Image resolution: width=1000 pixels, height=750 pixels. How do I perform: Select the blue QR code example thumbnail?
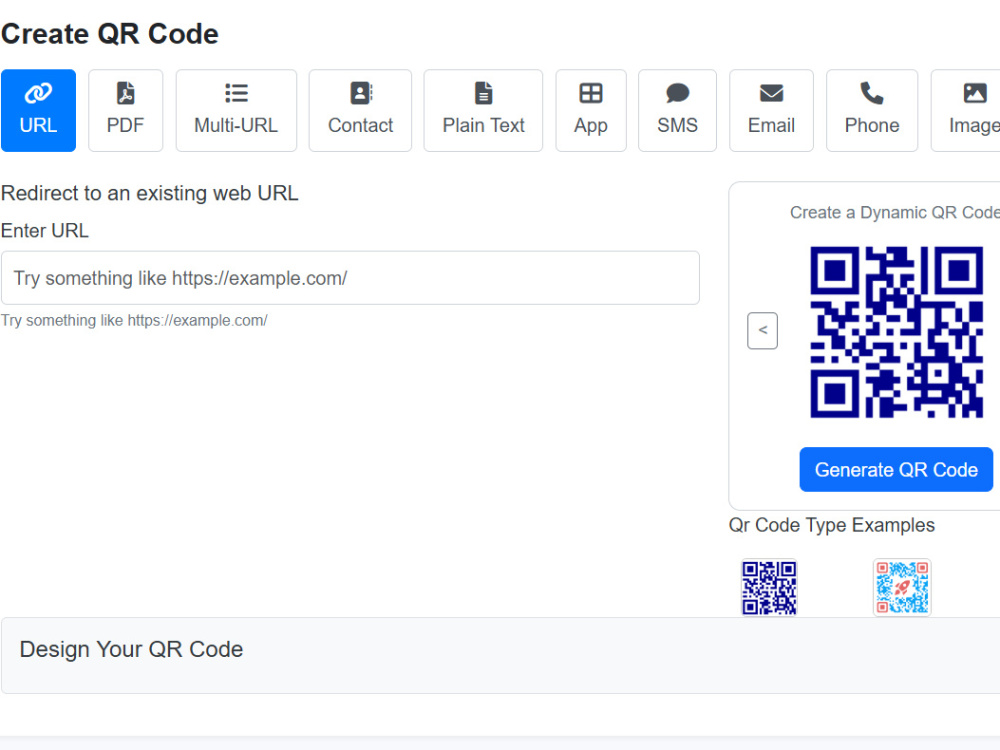[769, 587]
